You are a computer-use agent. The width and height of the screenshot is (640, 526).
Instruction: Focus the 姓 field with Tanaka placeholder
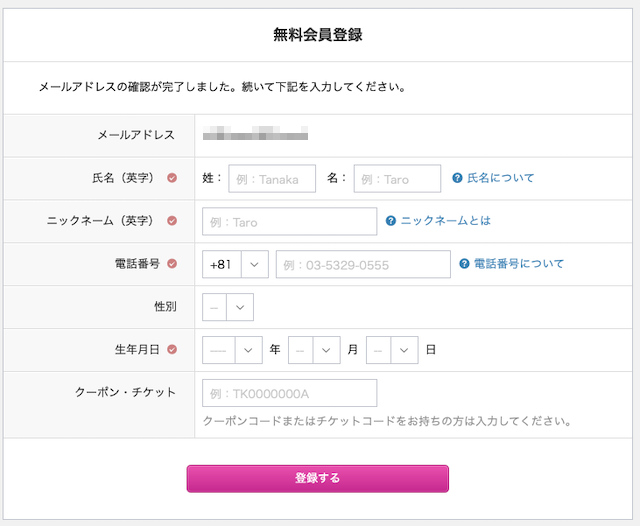click(272, 178)
